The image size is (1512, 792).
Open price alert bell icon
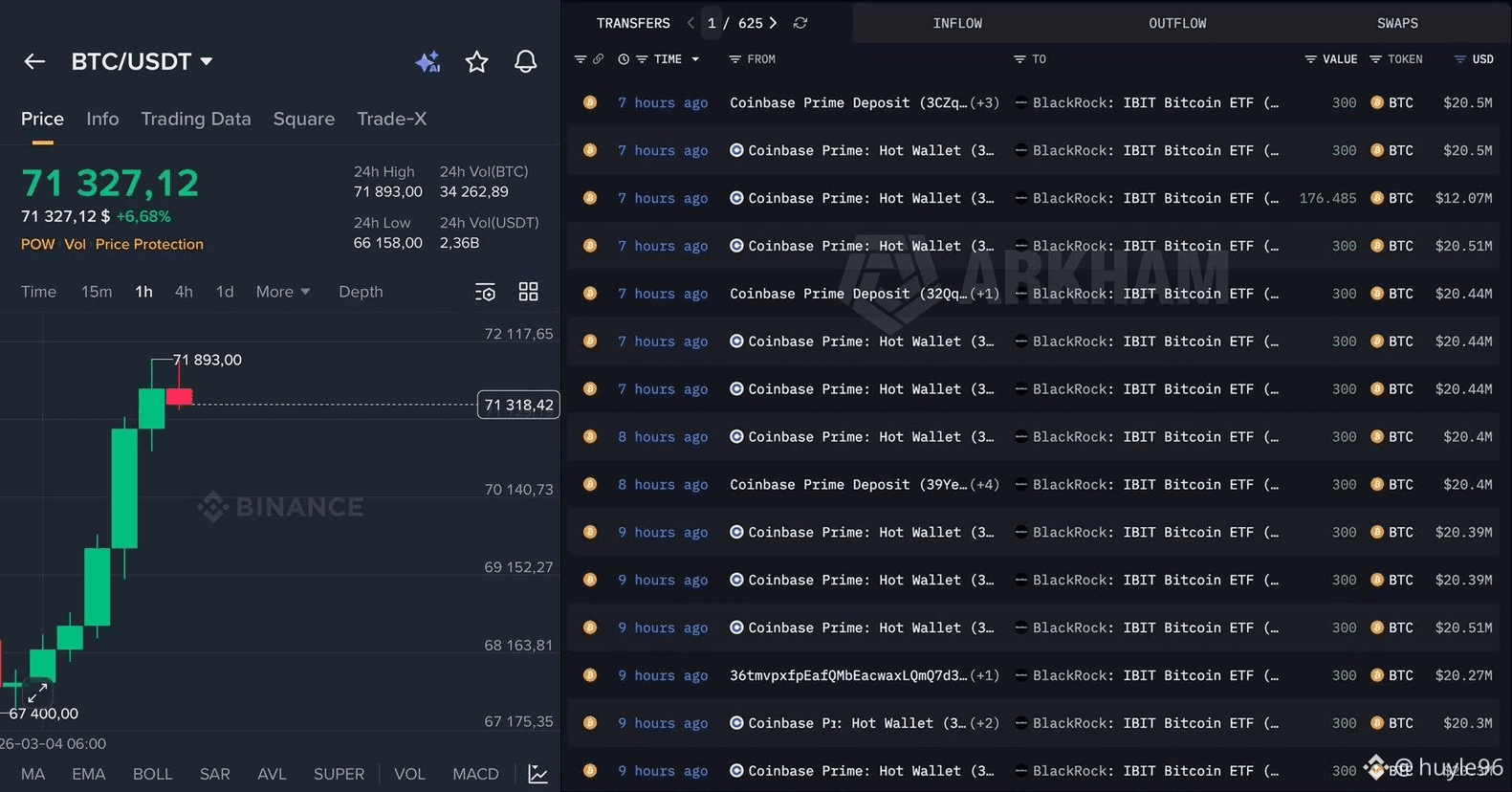click(x=525, y=62)
